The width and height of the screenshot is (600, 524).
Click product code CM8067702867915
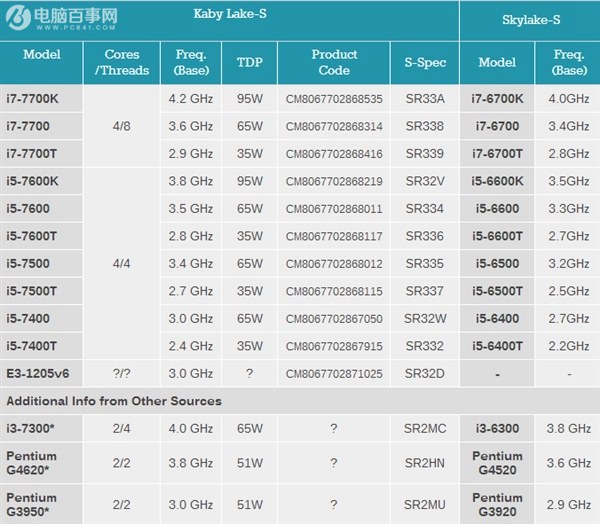pos(334,346)
